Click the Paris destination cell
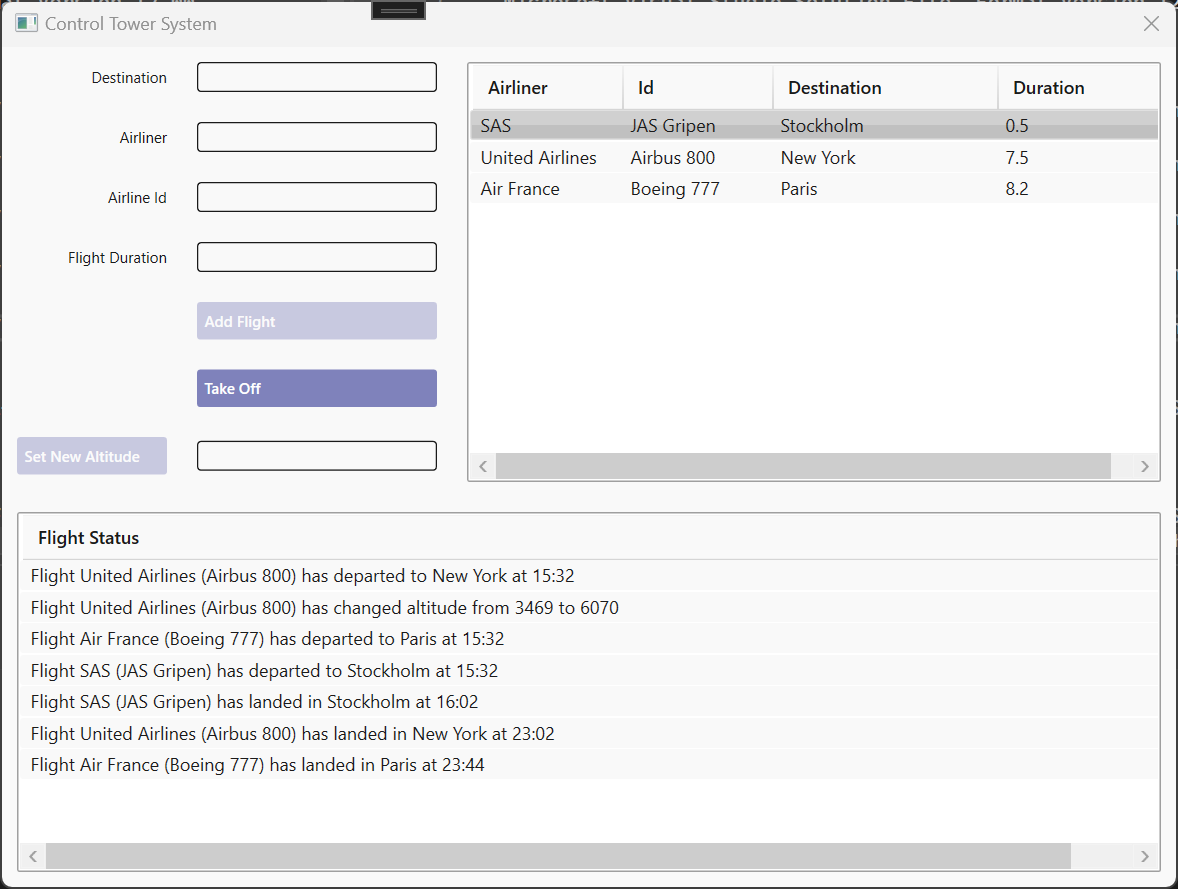Viewport: 1178px width, 889px height. point(799,189)
